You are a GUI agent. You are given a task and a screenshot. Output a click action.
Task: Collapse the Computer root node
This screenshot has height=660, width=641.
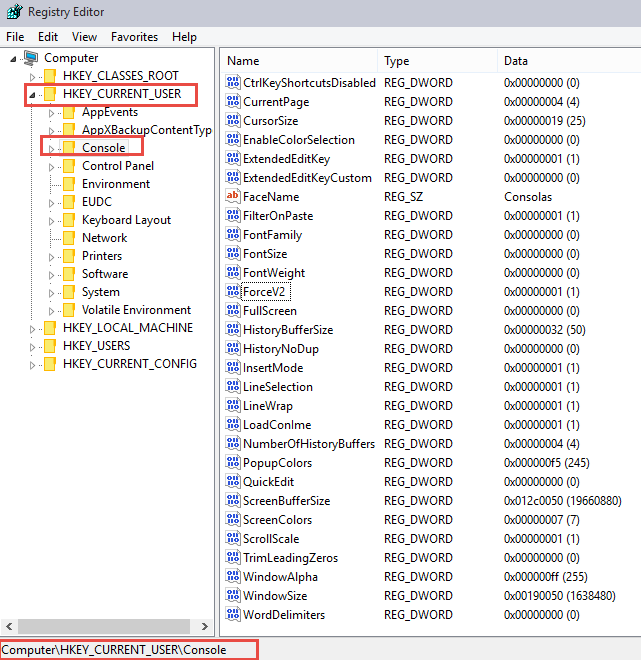tap(13, 59)
